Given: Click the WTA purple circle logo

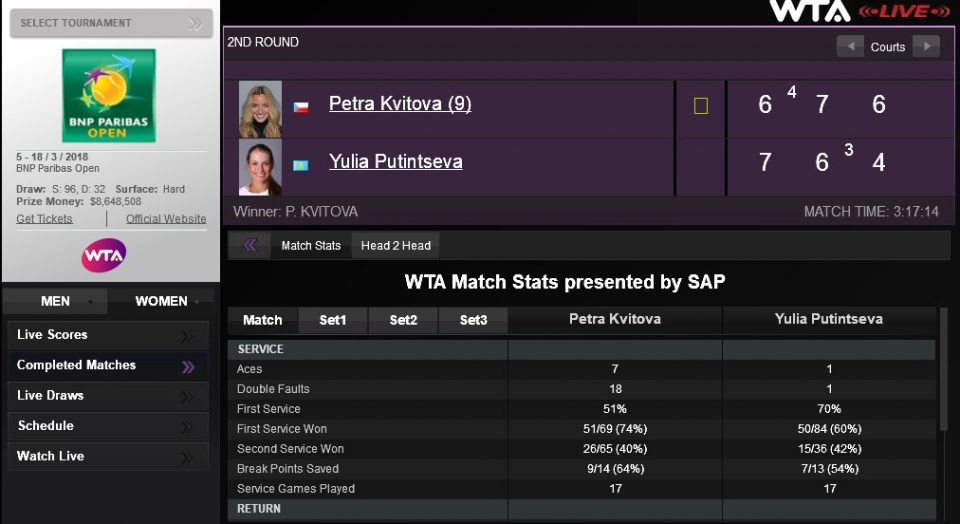Looking at the screenshot, I should click(104, 256).
